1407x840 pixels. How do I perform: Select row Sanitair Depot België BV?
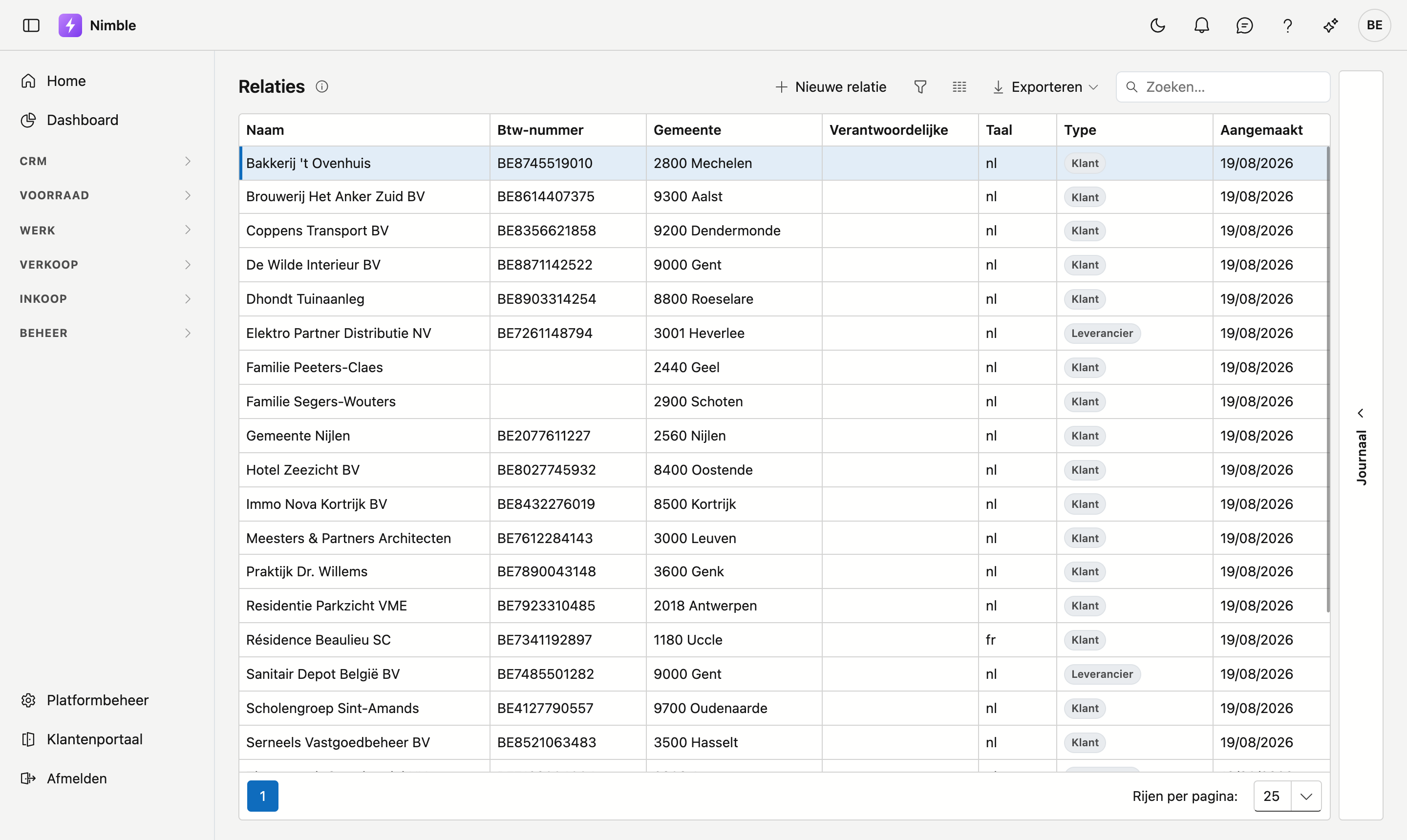tap(784, 674)
